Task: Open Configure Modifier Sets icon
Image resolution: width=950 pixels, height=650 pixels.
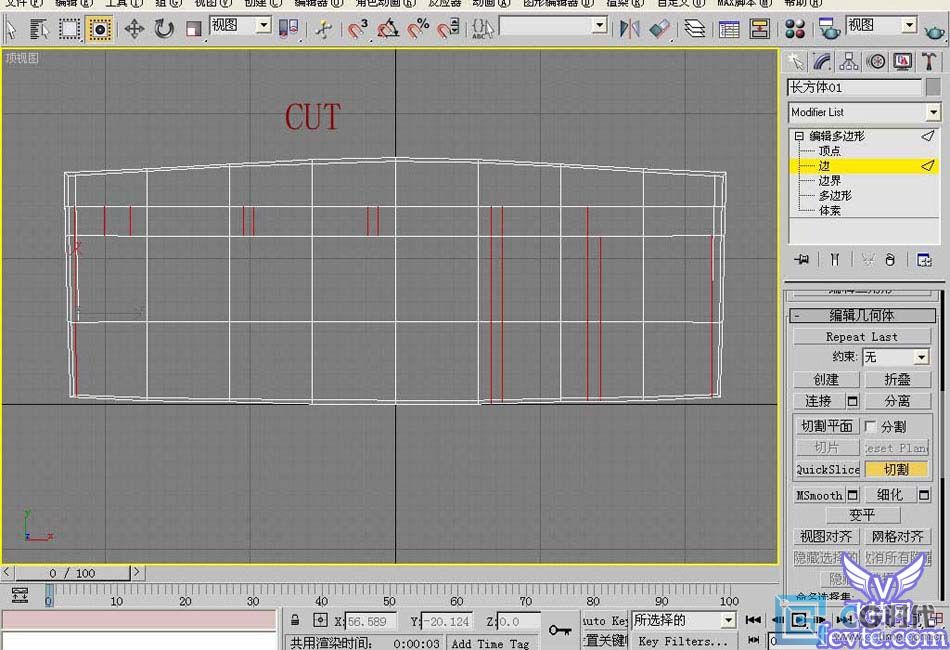Action: [x=924, y=260]
